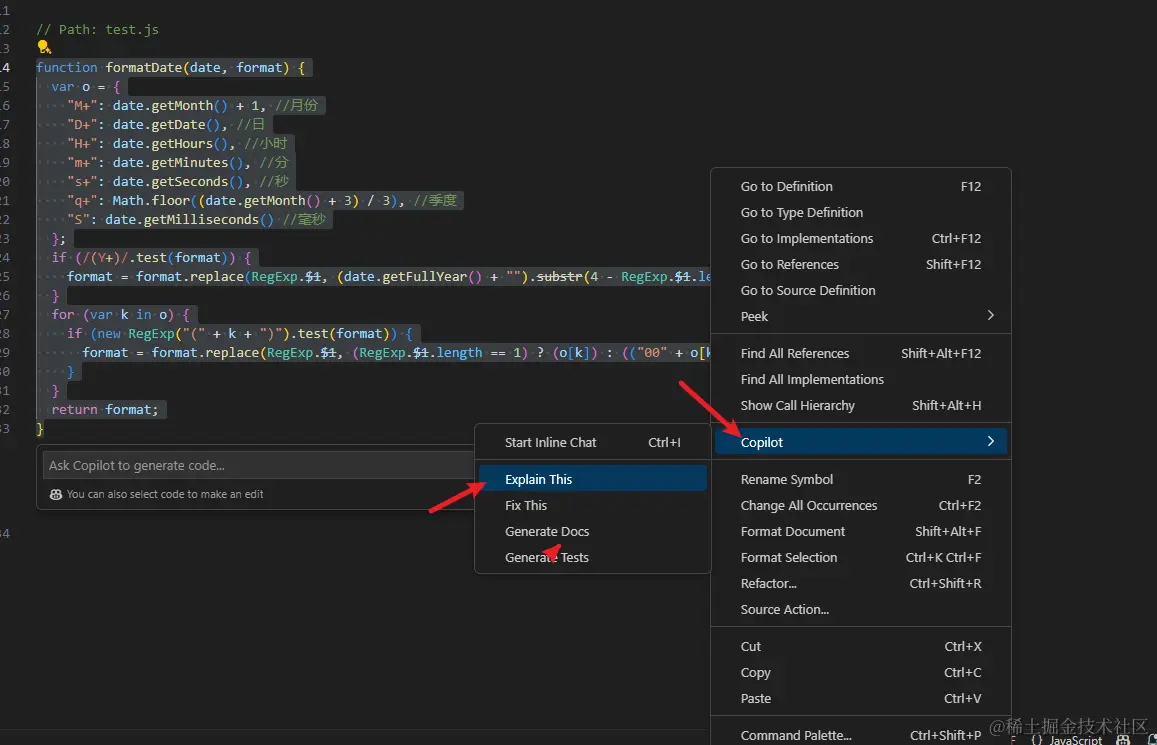1157x745 pixels.
Task: Click the Copilot status icon in the status bar
Action: pyautogui.click(x=1122, y=739)
